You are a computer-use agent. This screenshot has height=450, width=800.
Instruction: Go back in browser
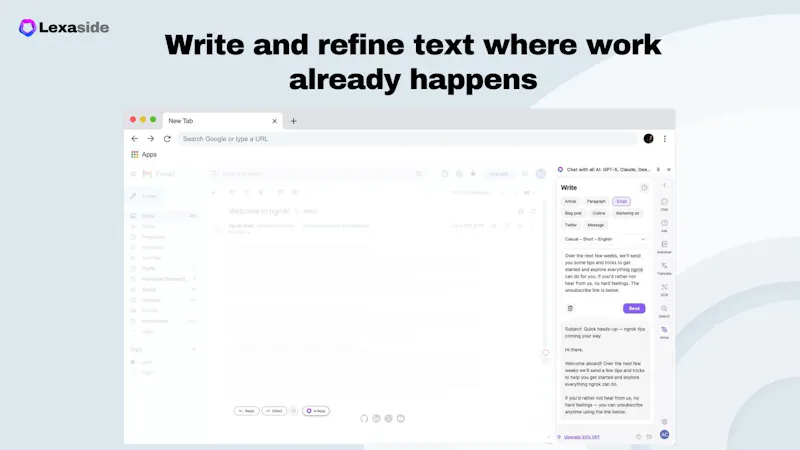[x=135, y=139]
